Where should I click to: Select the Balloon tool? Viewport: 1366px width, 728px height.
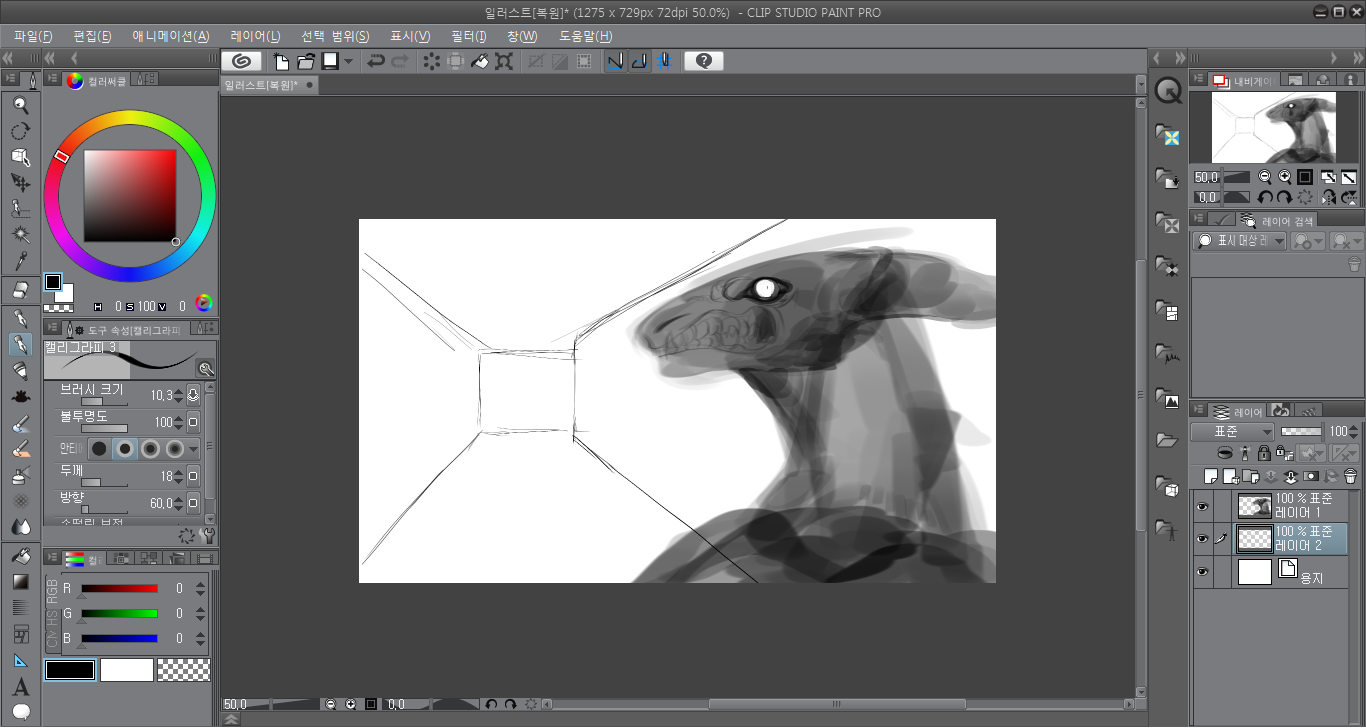[x=20, y=712]
